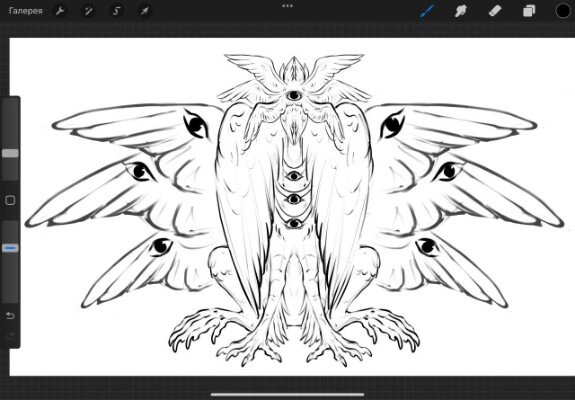Select the Eraser tool
Image resolution: width=575 pixels, height=400 pixels.
coord(495,11)
